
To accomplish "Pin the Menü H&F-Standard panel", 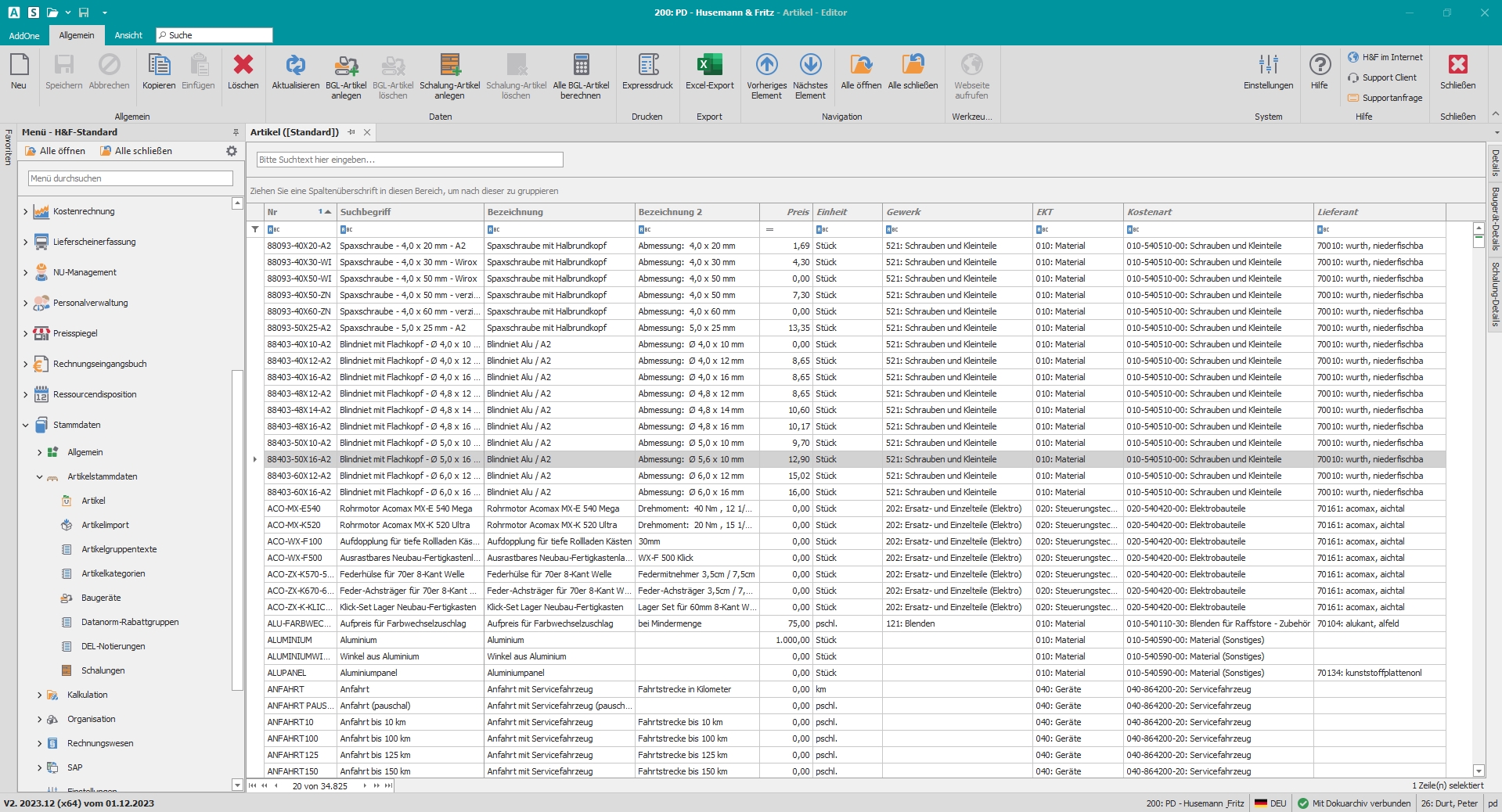I will point(236,132).
